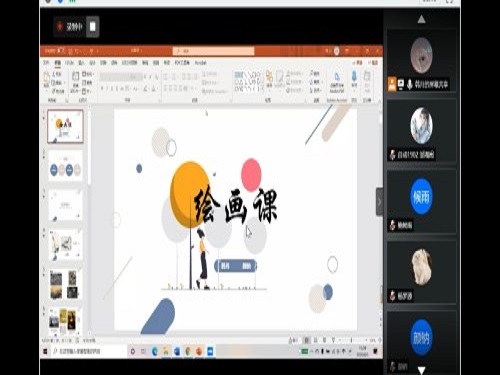
Task: Click the Windows Start button
Action: pos(45,351)
